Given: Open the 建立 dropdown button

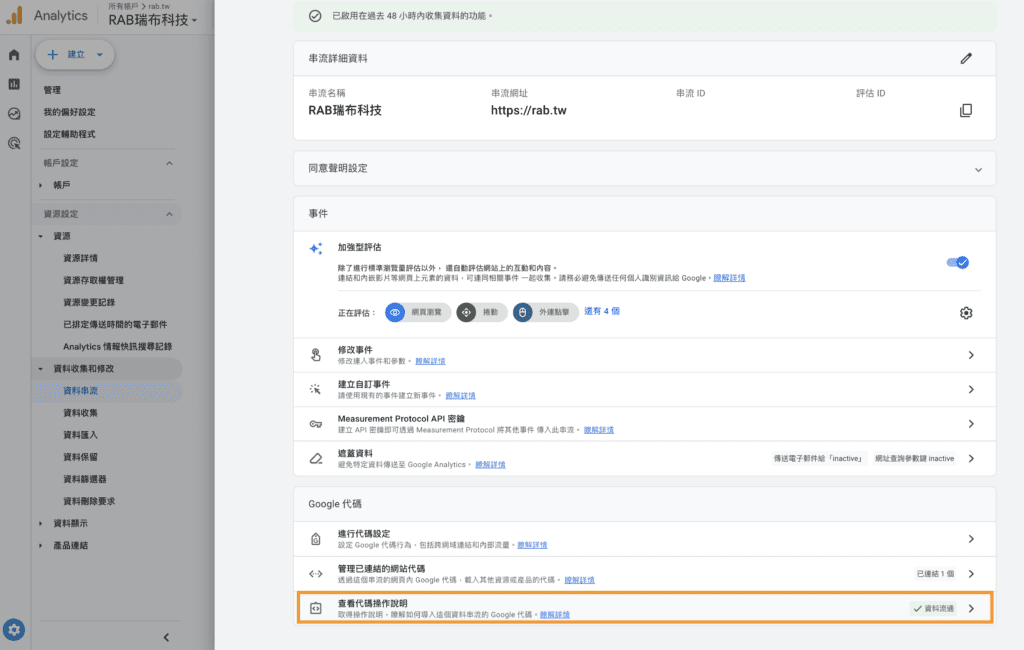Looking at the screenshot, I should tap(75, 55).
